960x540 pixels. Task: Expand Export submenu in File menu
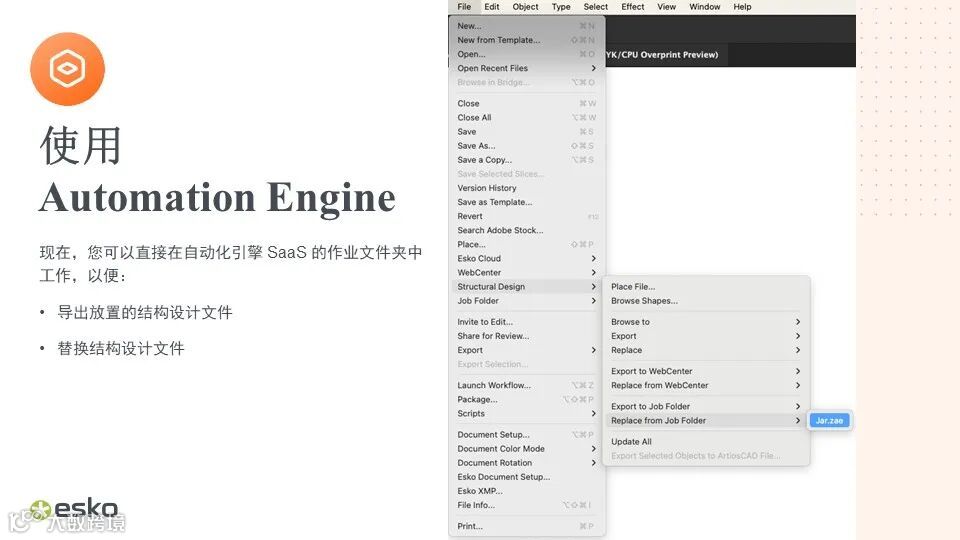[527, 350]
